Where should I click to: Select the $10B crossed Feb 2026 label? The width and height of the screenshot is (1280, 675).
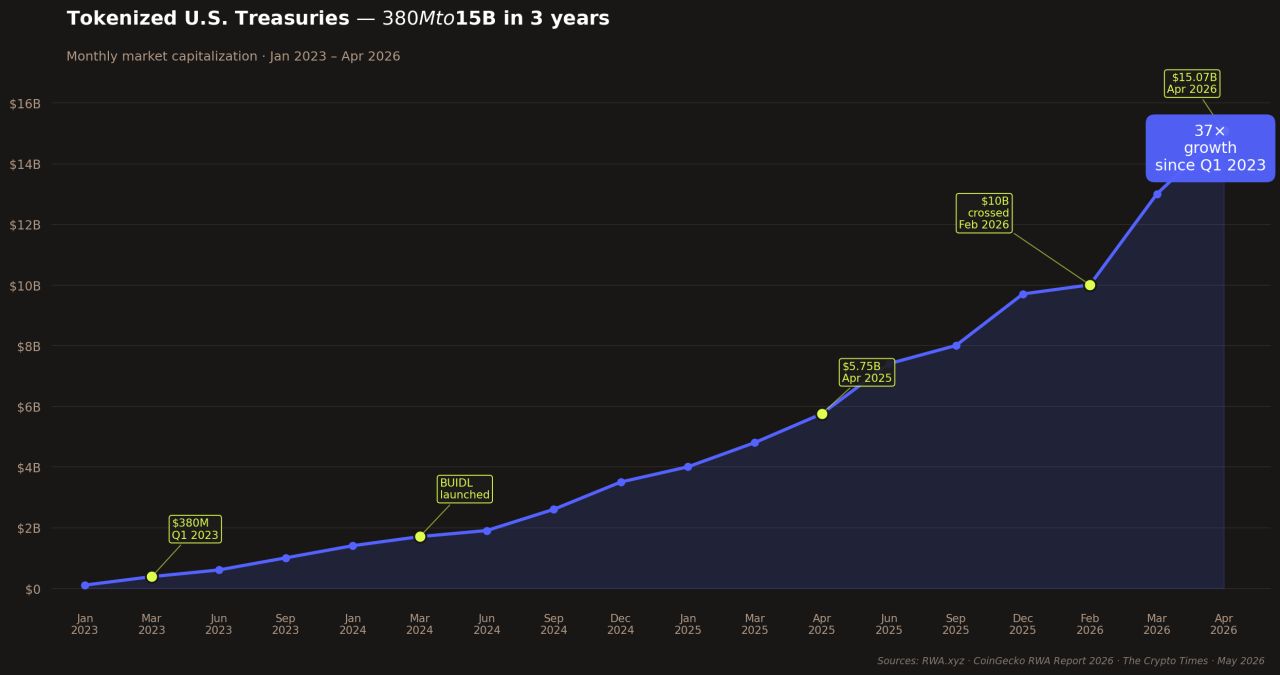(984, 213)
